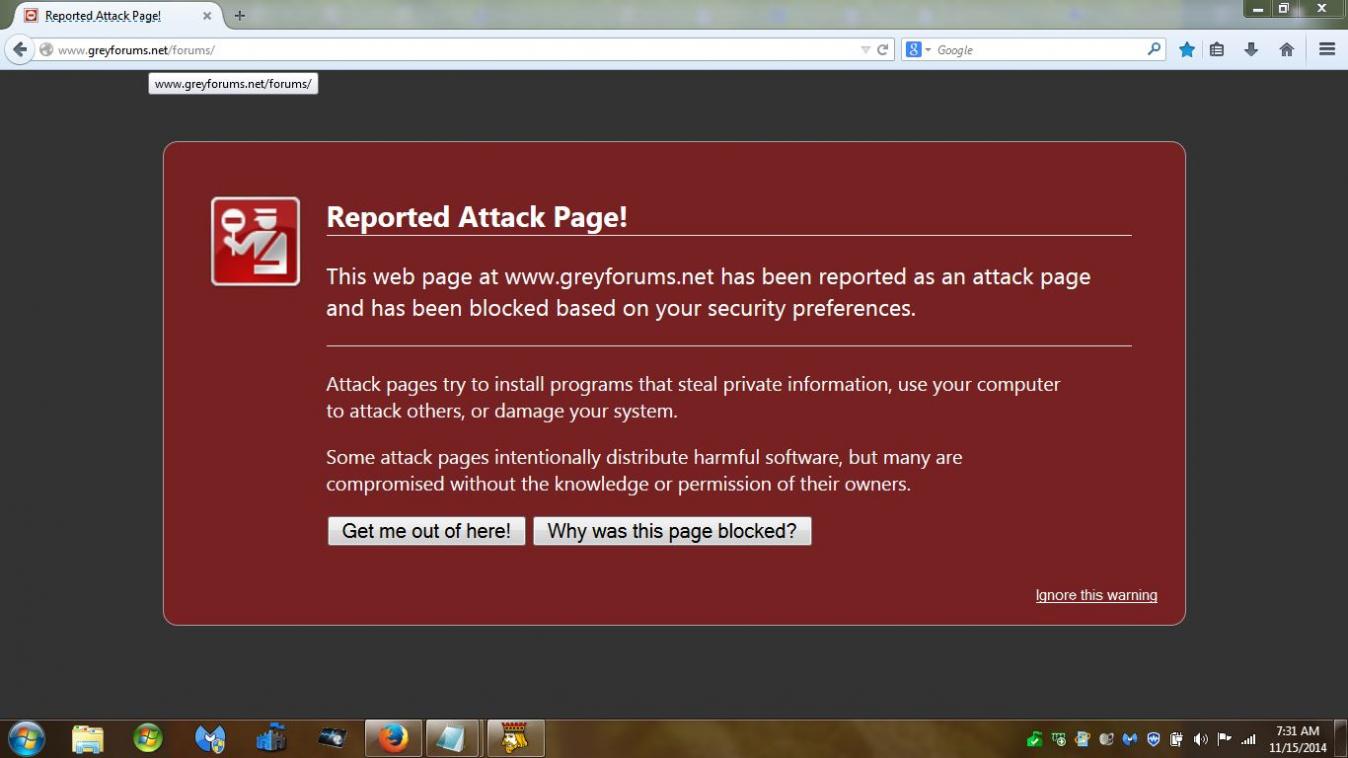Click the Firefox icon on the taskbar

coord(393,739)
